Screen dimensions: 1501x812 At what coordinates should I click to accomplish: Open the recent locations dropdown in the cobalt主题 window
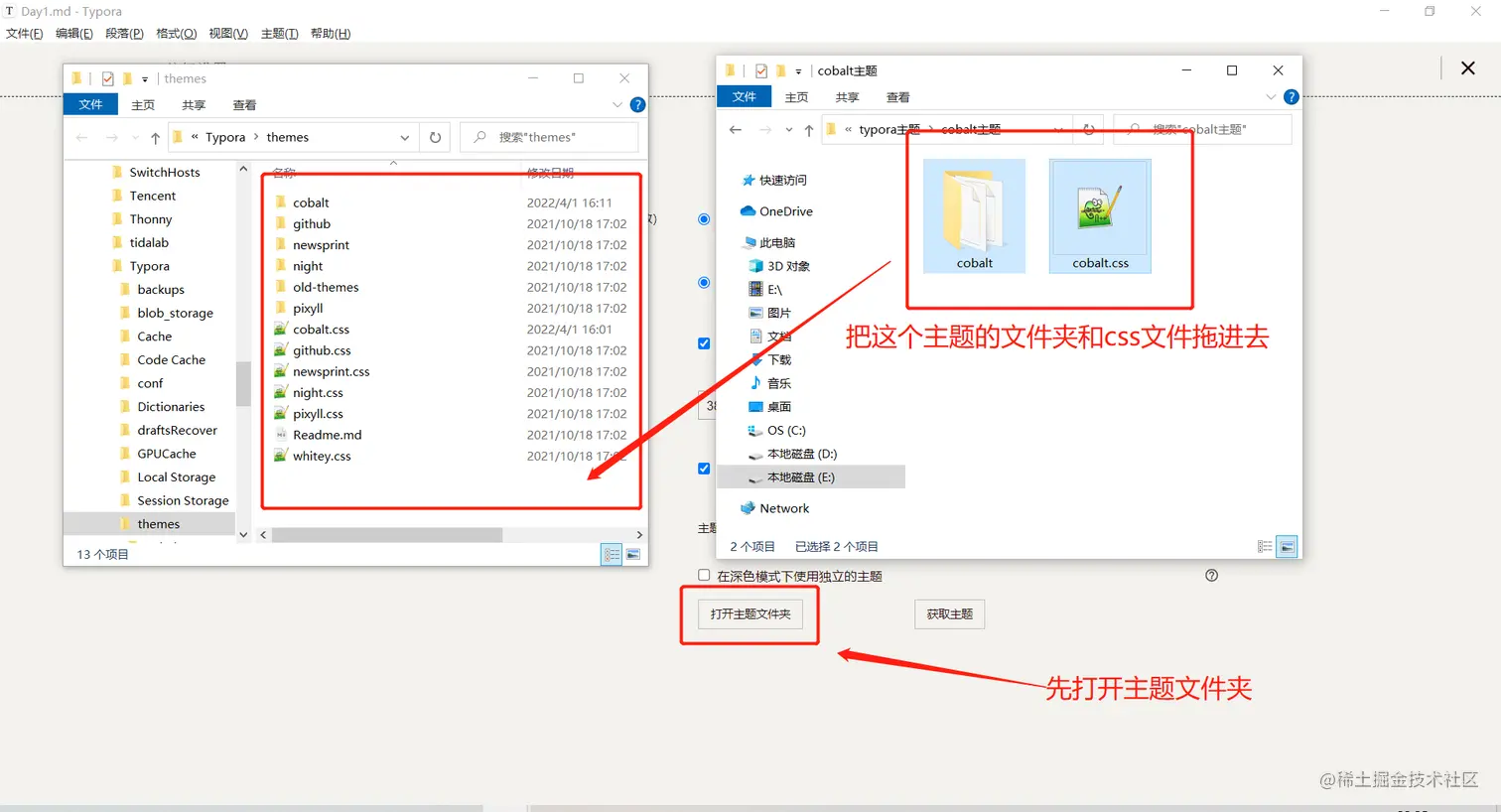[788, 130]
